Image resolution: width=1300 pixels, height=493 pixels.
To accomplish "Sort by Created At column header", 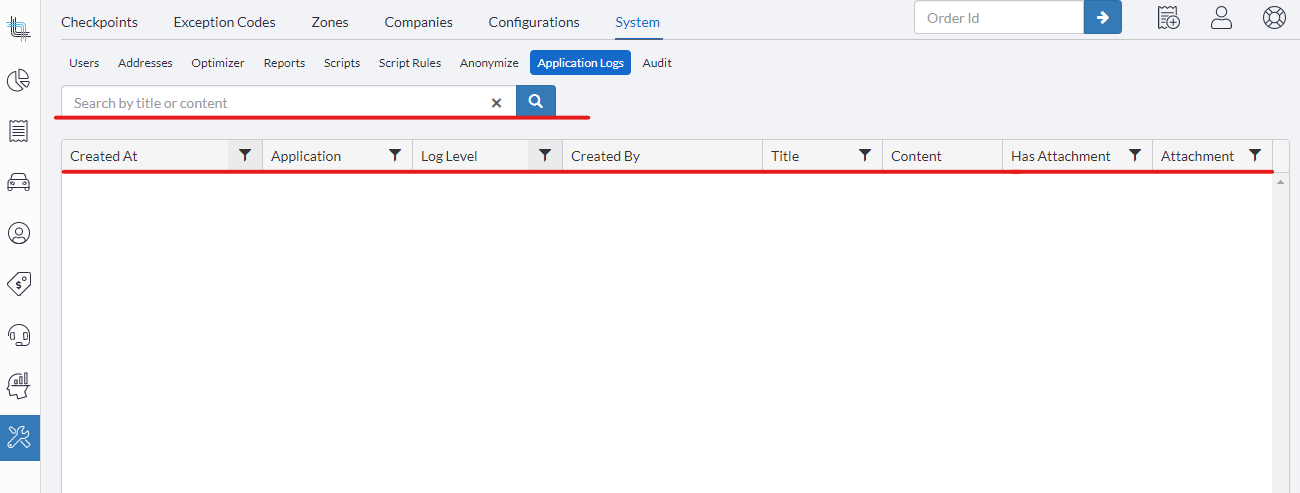I will click(104, 156).
